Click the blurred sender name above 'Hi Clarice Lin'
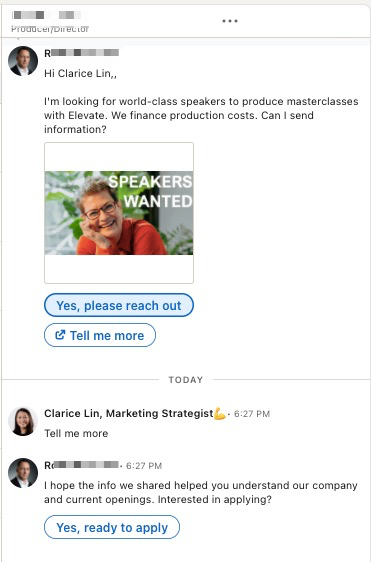Screen dimensions: 371x562 [81, 53]
